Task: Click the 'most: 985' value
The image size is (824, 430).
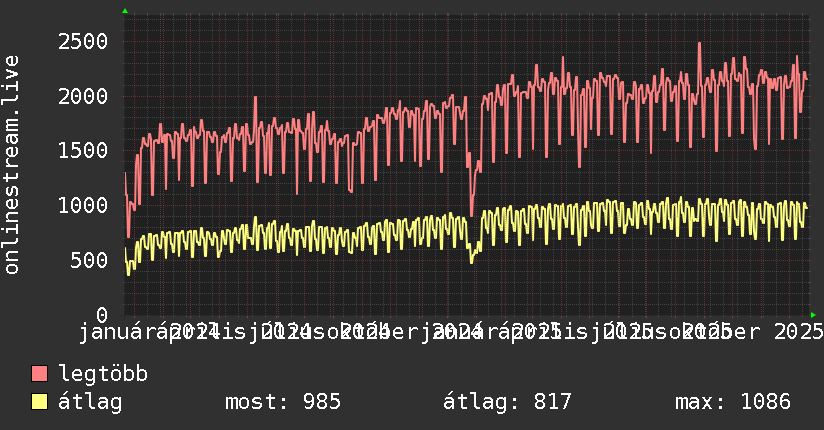Action: (283, 402)
